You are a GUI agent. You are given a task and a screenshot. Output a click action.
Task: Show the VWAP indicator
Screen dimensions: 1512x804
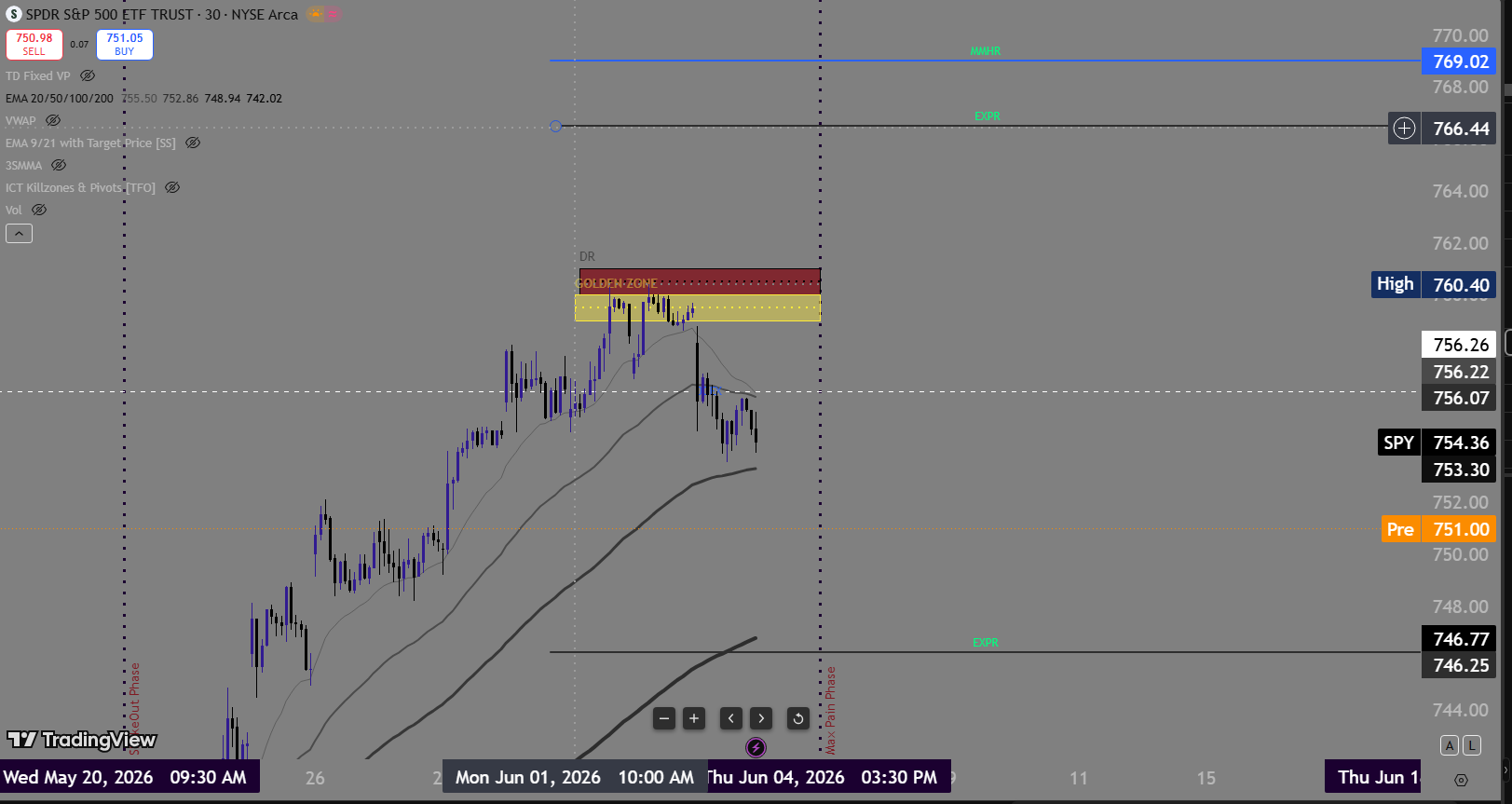pyautogui.click(x=53, y=120)
